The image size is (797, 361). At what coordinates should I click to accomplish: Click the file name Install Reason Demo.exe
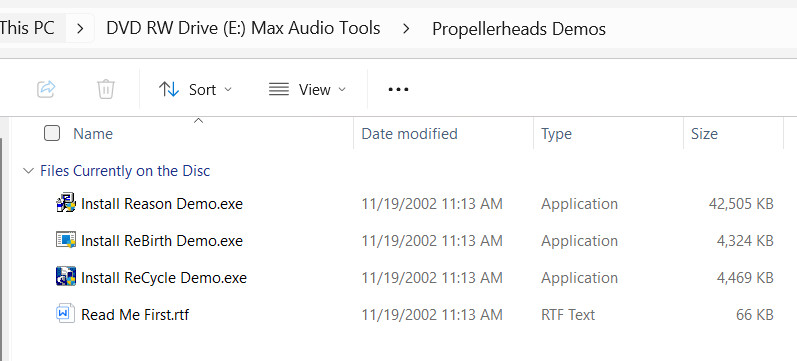click(x=162, y=204)
